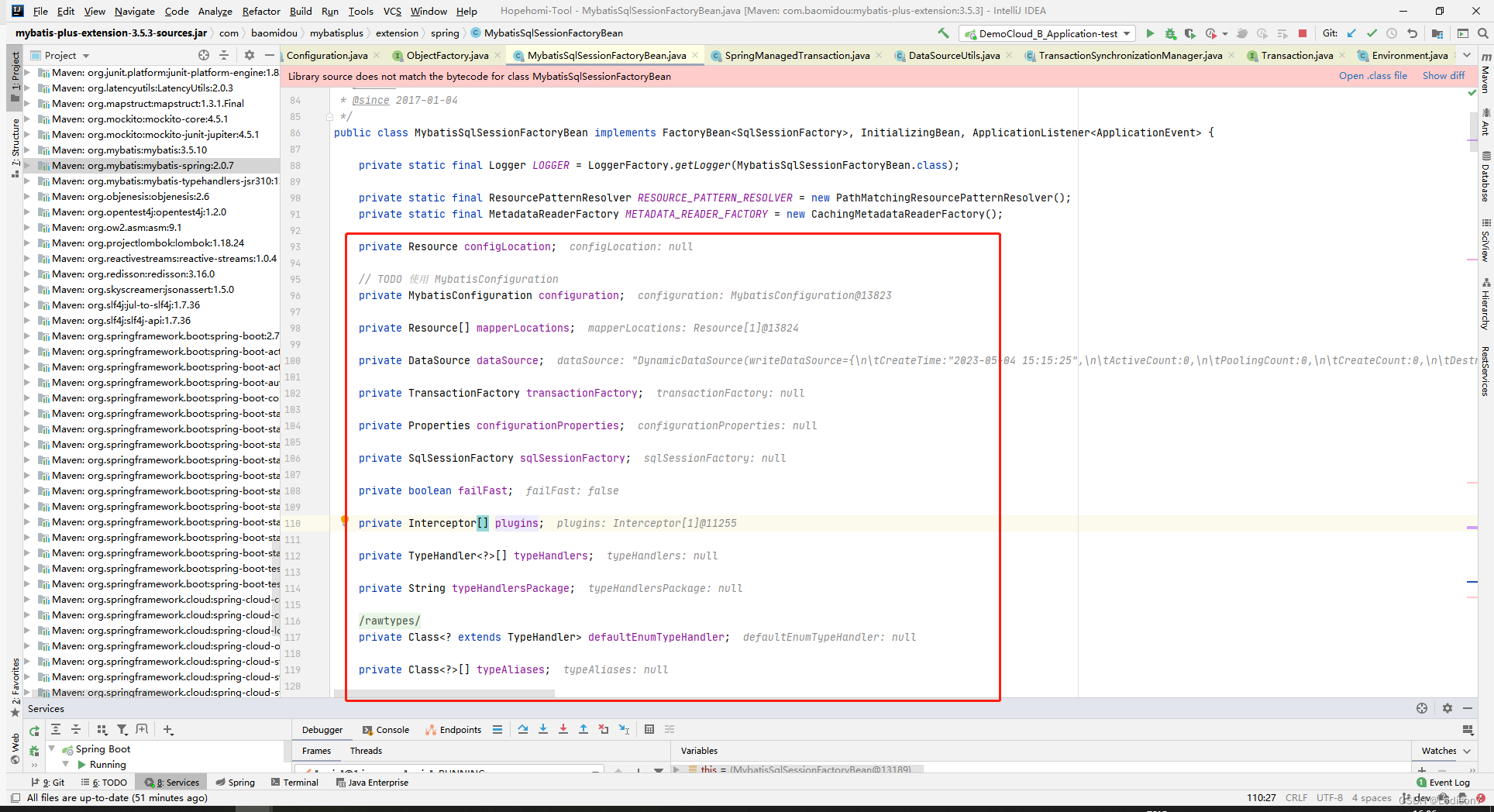Commit changes with Git green checkmark

point(1372,33)
